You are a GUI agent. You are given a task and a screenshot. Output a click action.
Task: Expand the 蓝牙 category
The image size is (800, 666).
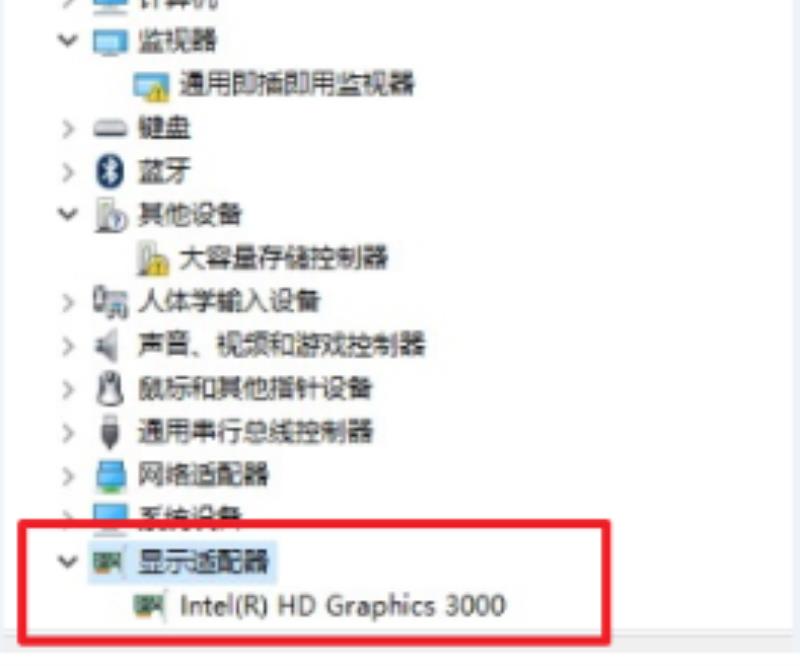(68, 172)
